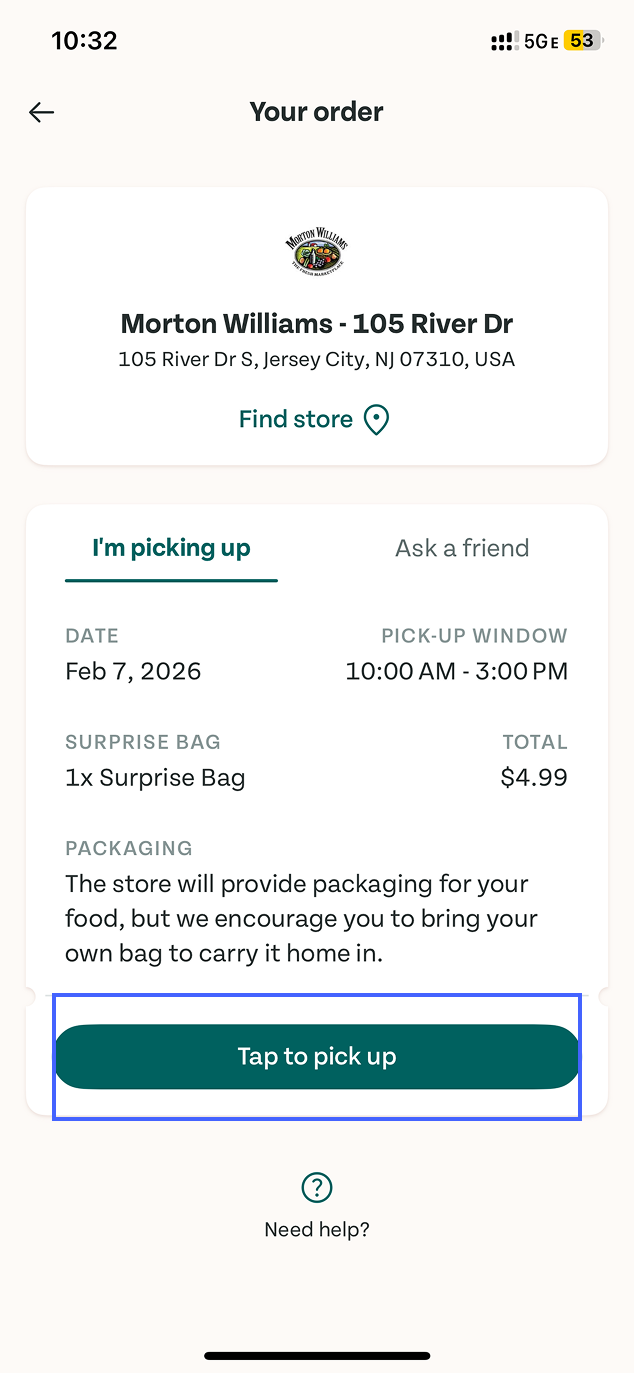Image resolution: width=634 pixels, height=1373 pixels.
Task: Click the Morton Williams store logo
Action: pos(317,253)
